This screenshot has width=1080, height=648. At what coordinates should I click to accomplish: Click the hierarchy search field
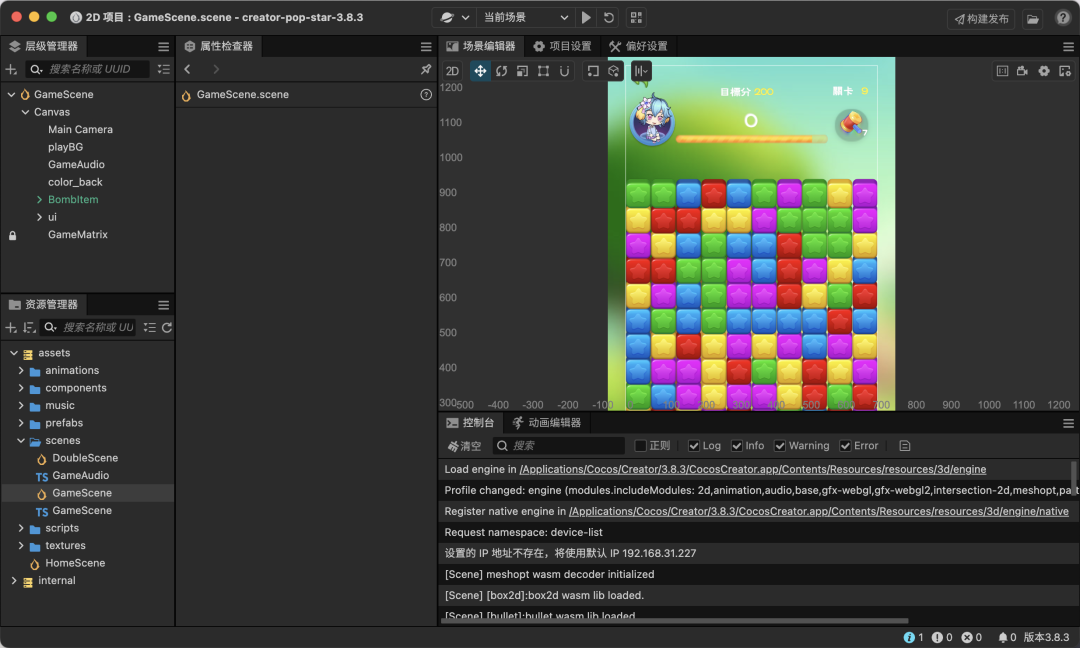[x=88, y=69]
